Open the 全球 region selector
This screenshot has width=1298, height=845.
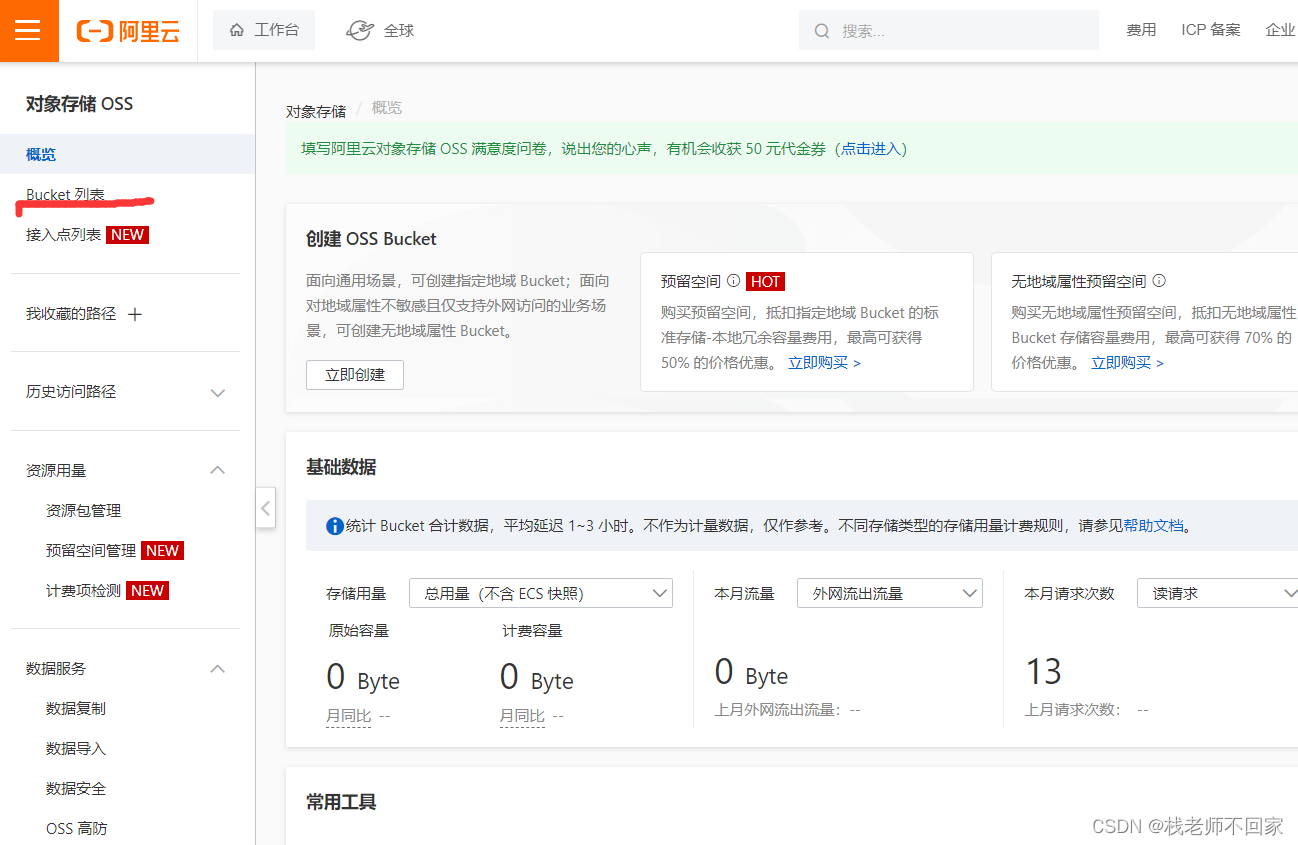[380, 31]
